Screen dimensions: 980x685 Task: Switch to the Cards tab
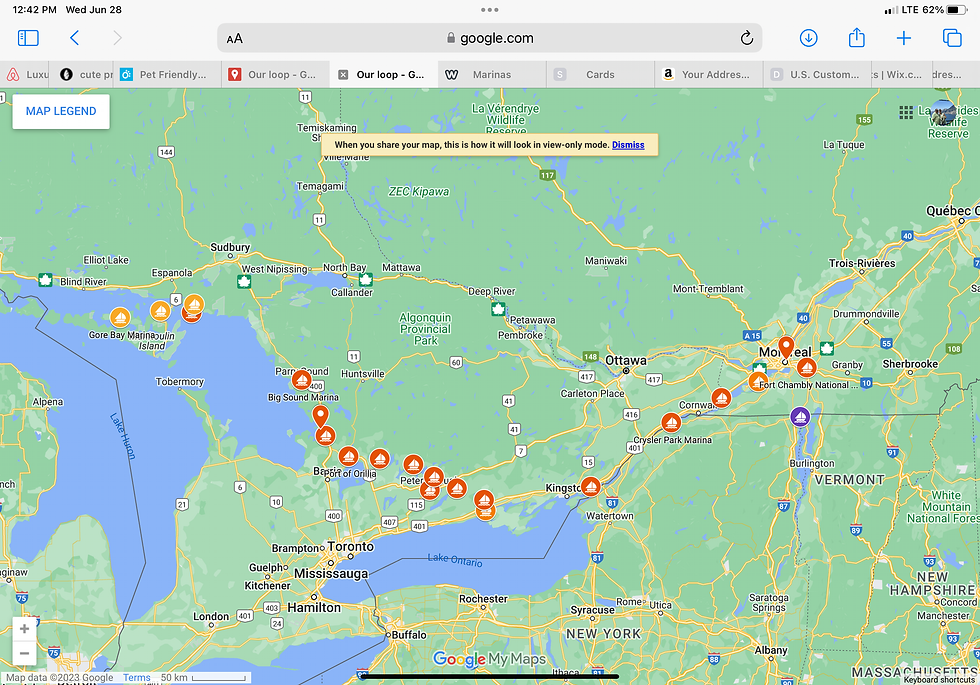coord(600,74)
